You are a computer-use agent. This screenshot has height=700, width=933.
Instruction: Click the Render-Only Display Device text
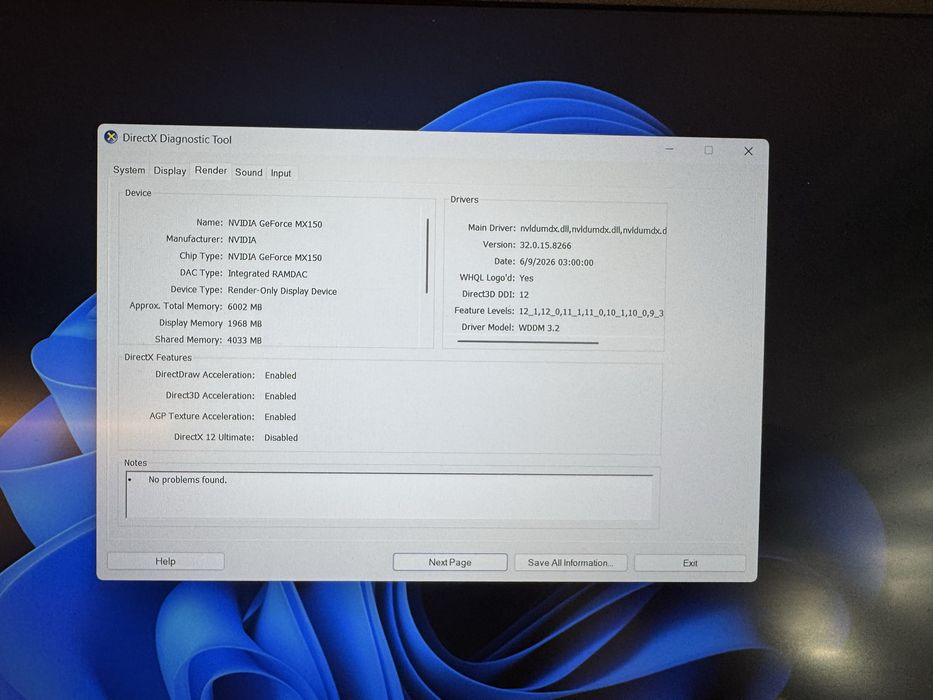(282, 291)
